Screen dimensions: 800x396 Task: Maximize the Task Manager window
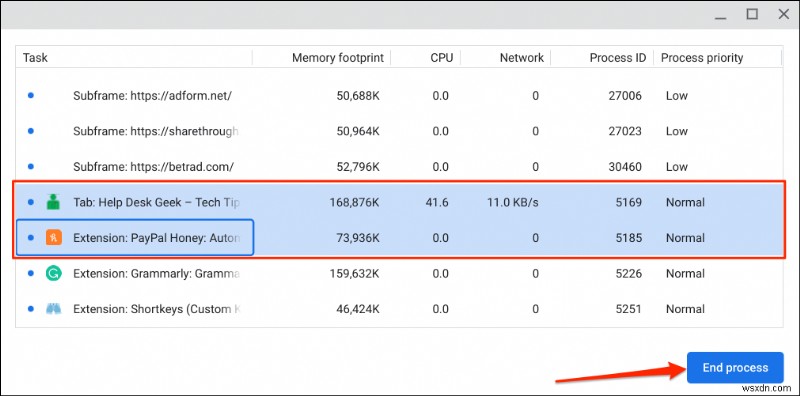pos(752,14)
